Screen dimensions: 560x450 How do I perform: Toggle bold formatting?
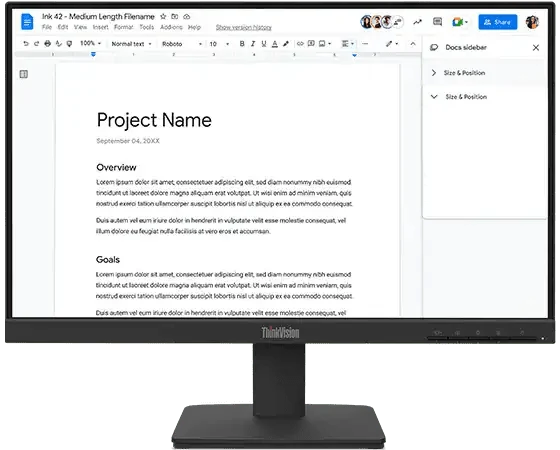[242, 44]
